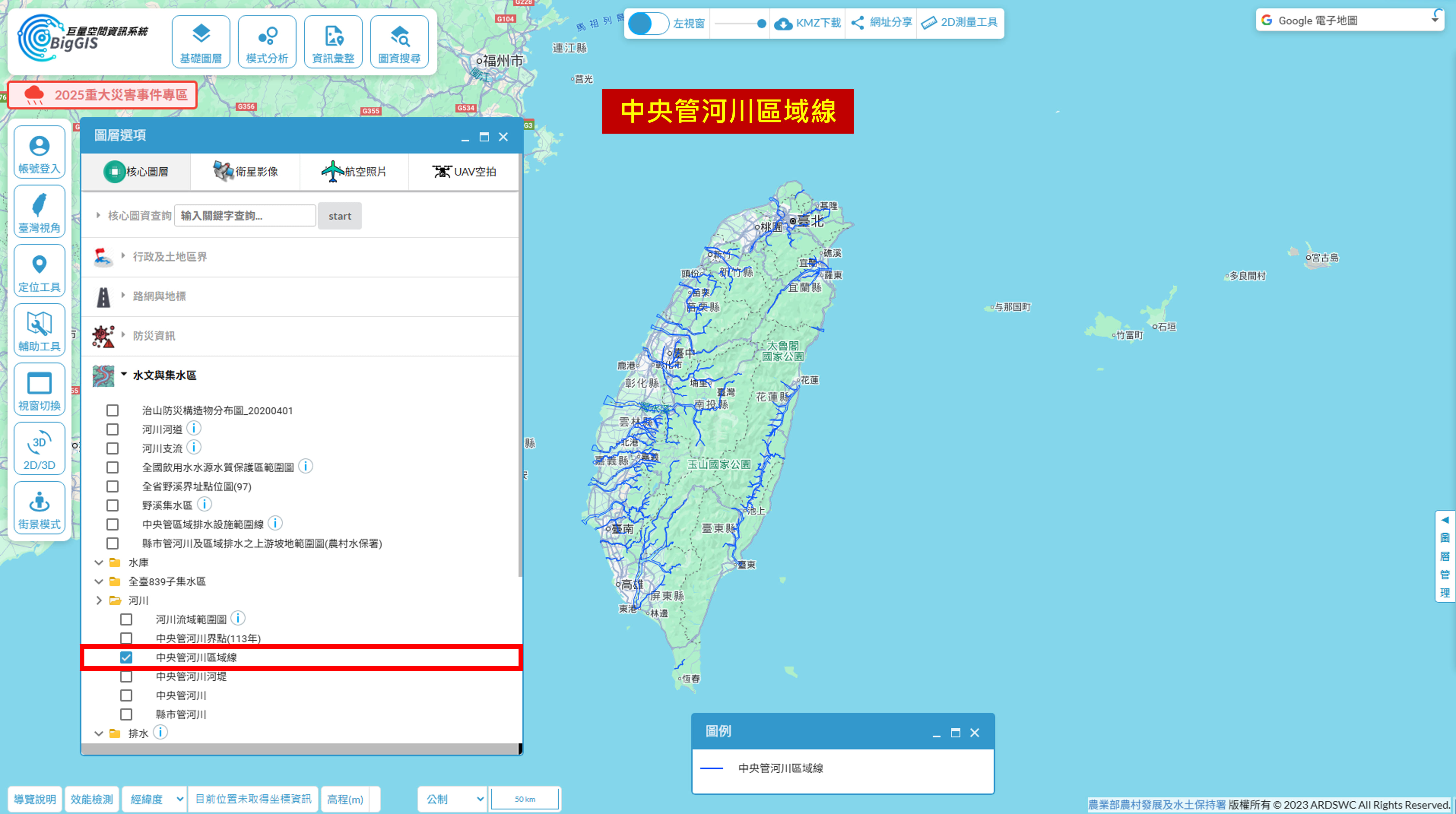Select the UAV空拍 tab
This screenshot has width=1456, height=814.
[464, 172]
